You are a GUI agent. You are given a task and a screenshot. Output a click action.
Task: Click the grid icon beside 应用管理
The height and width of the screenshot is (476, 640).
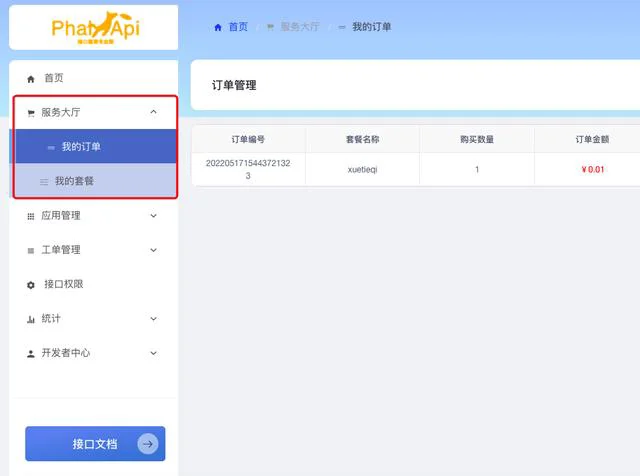click(31, 216)
